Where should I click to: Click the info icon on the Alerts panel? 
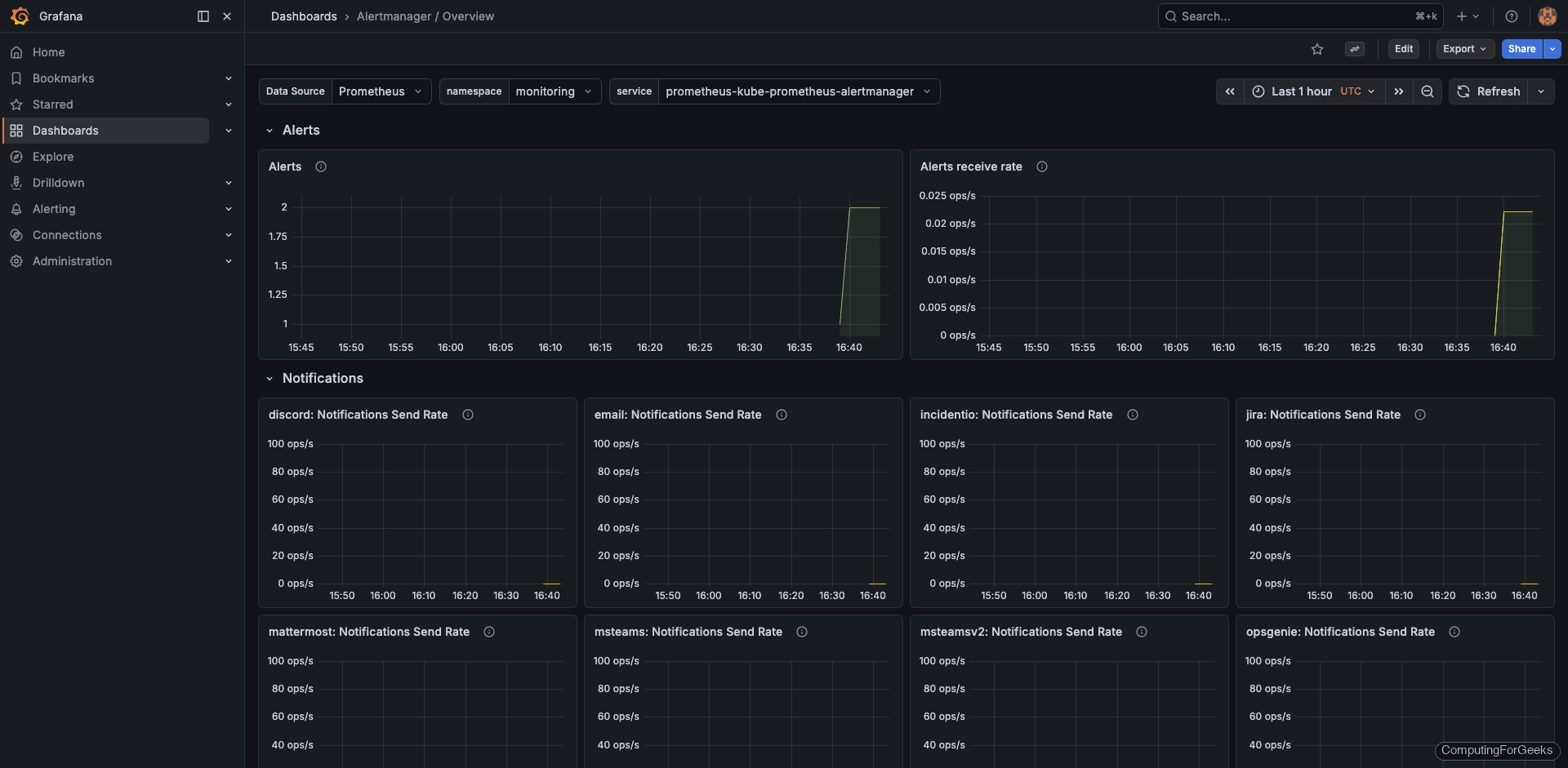click(320, 166)
